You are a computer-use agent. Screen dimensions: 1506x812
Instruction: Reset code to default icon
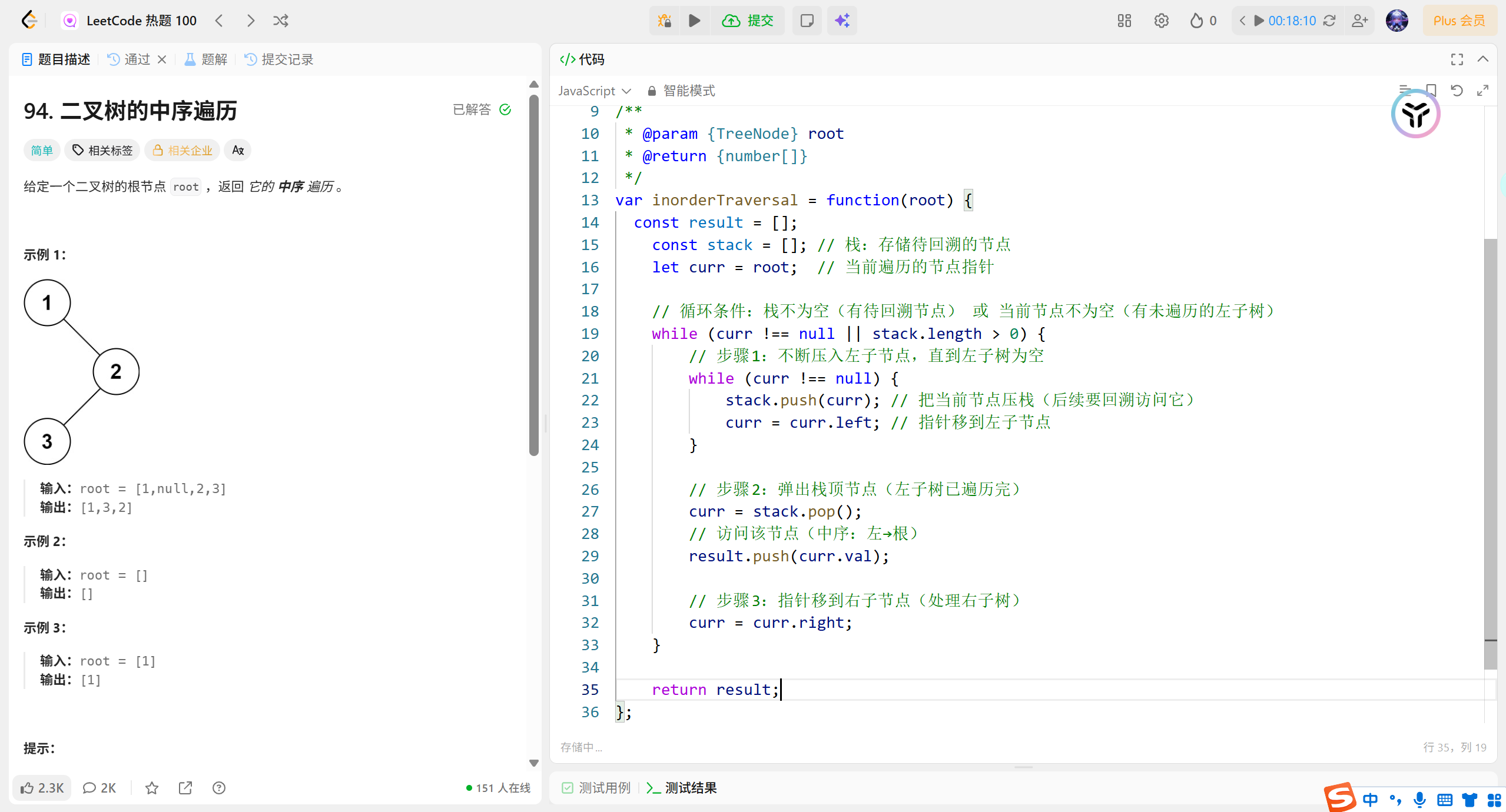1457,91
